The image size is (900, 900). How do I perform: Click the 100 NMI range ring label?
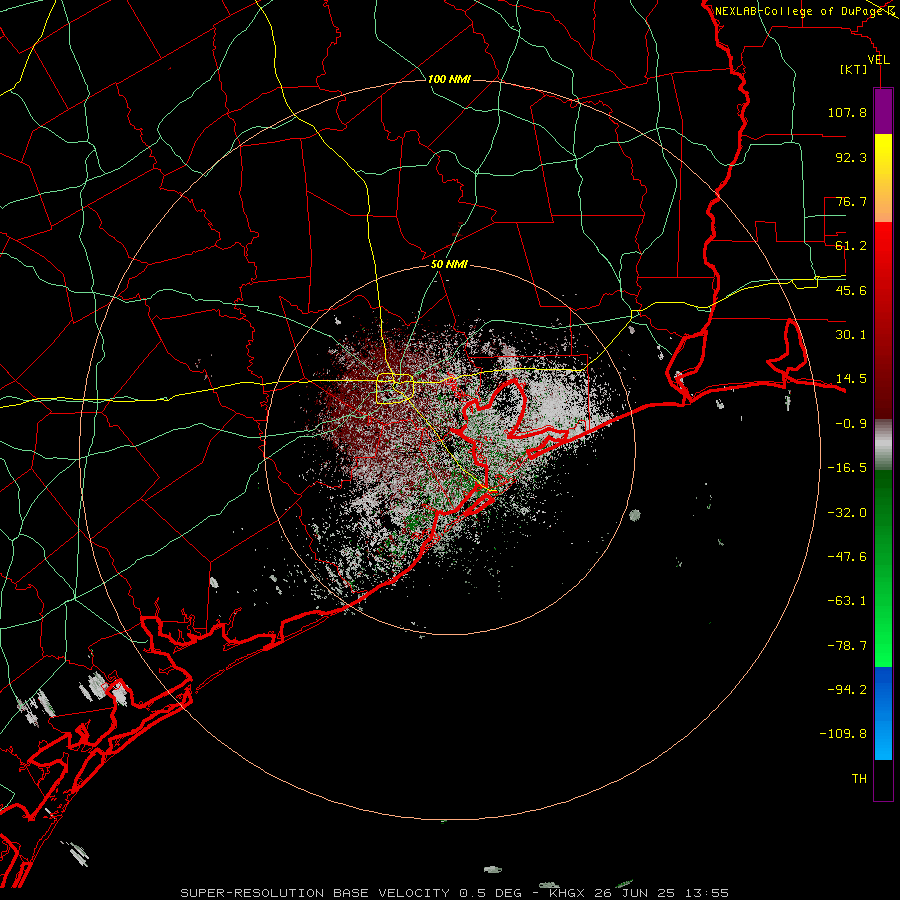pyautogui.click(x=449, y=79)
